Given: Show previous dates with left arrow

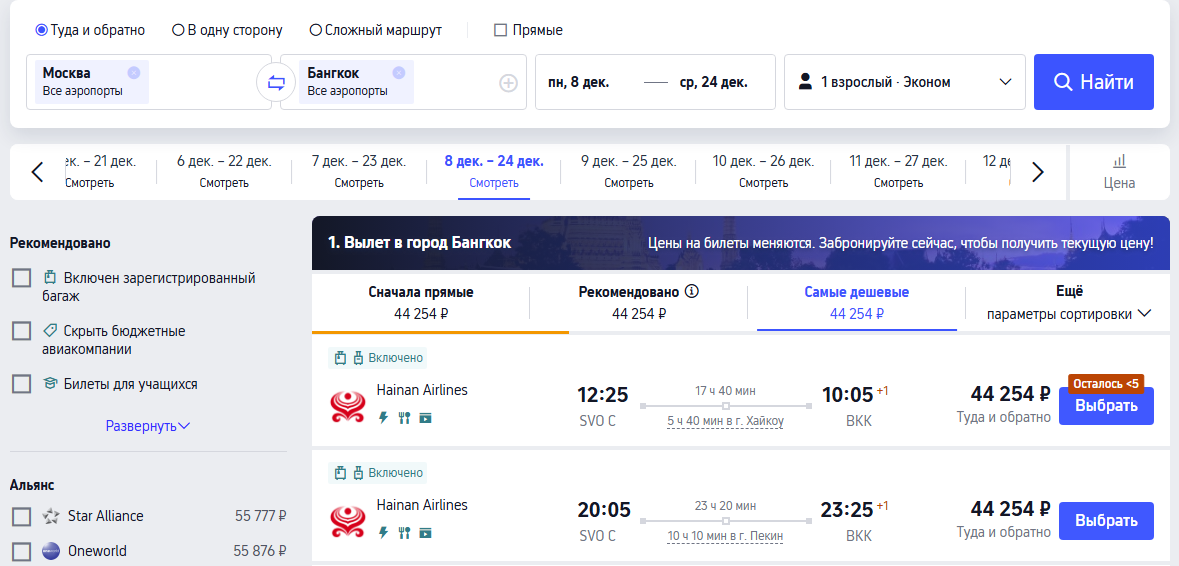Looking at the screenshot, I should click(x=38, y=172).
